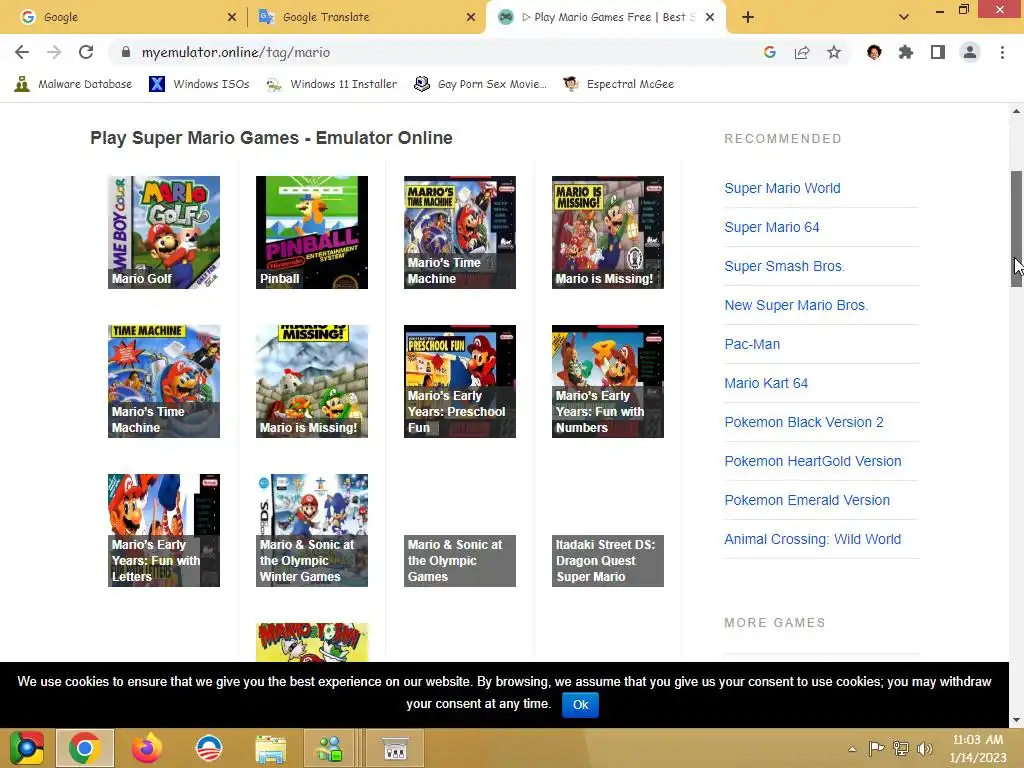Open the Mario & Yoshi thumbnail

tap(312, 642)
